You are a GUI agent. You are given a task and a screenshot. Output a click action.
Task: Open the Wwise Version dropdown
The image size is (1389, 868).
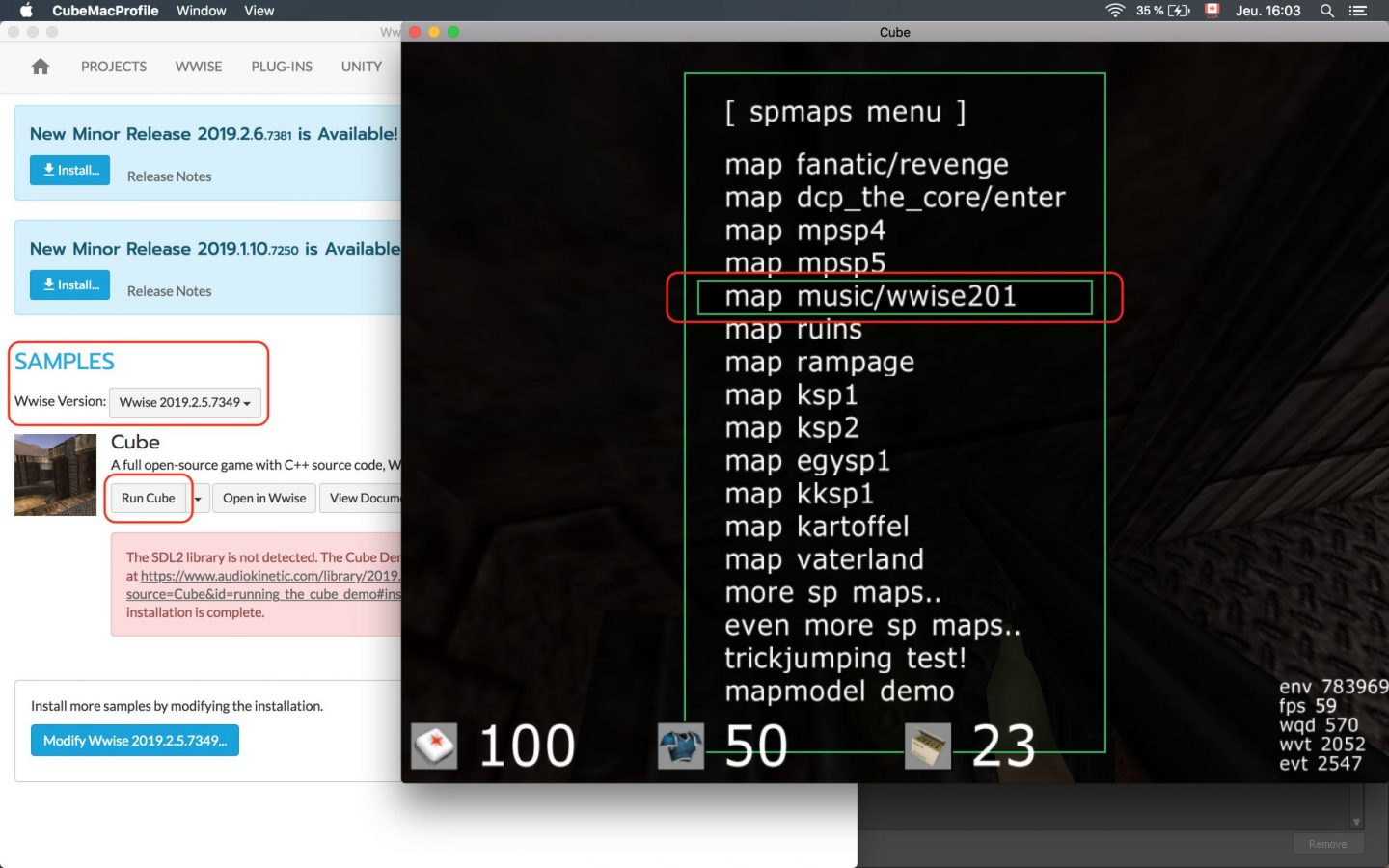click(185, 402)
